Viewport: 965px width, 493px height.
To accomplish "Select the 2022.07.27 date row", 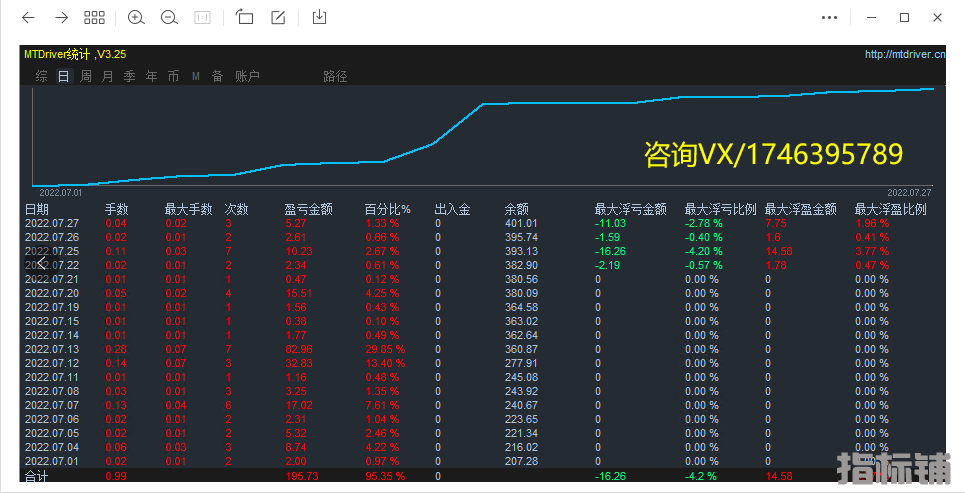I will tap(52, 223).
